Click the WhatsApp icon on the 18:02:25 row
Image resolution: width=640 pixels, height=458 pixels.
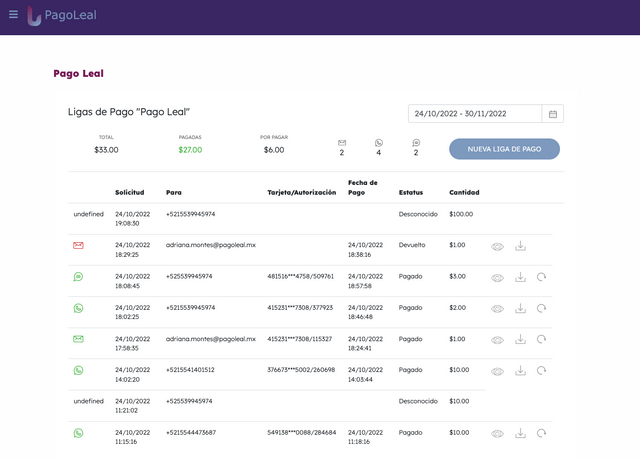tap(78, 308)
